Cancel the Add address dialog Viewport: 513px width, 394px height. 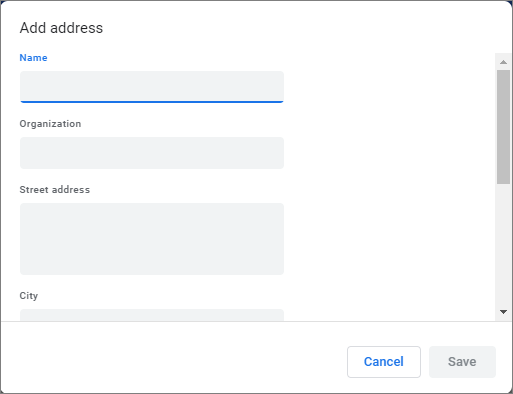pyautogui.click(x=384, y=362)
